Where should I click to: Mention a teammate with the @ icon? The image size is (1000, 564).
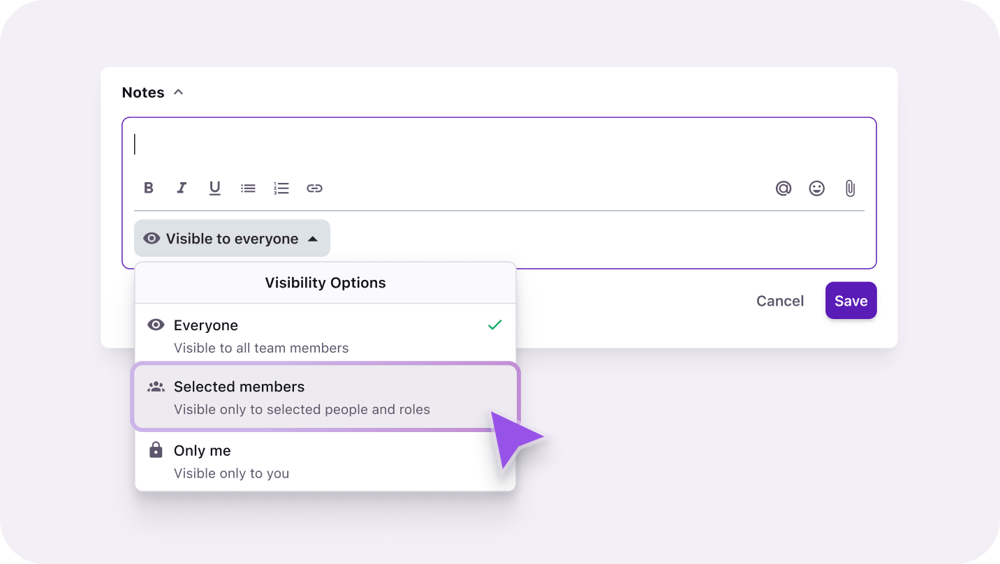click(x=784, y=188)
